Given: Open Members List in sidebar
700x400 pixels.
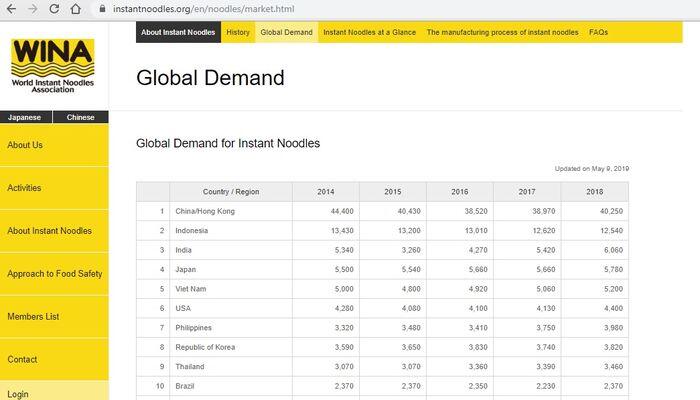Looking at the screenshot, I should 54,317.
